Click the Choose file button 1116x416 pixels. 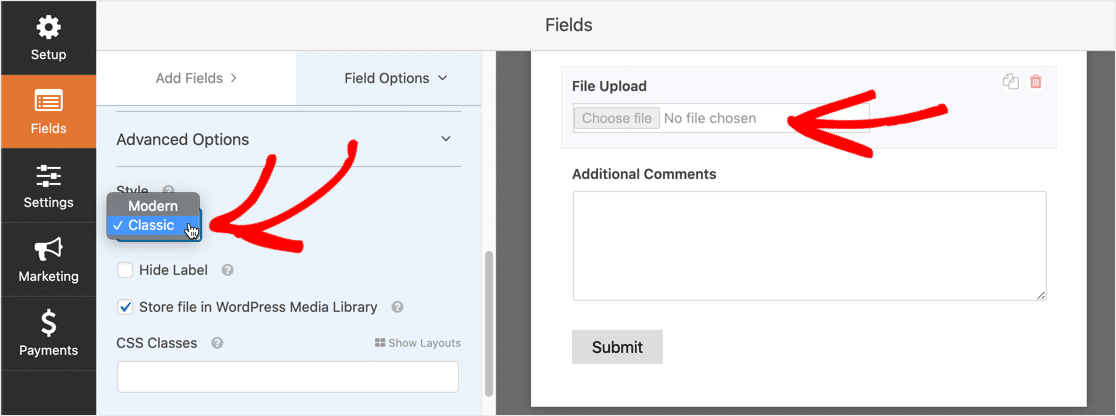616,118
